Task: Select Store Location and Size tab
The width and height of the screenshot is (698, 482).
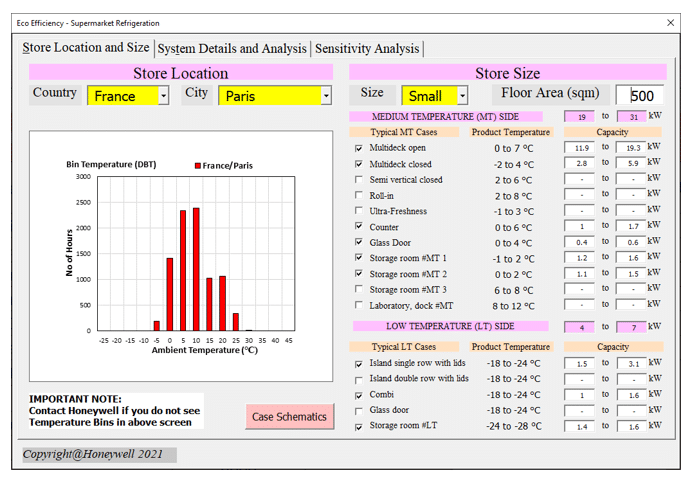Action: pyautogui.click(x=86, y=48)
